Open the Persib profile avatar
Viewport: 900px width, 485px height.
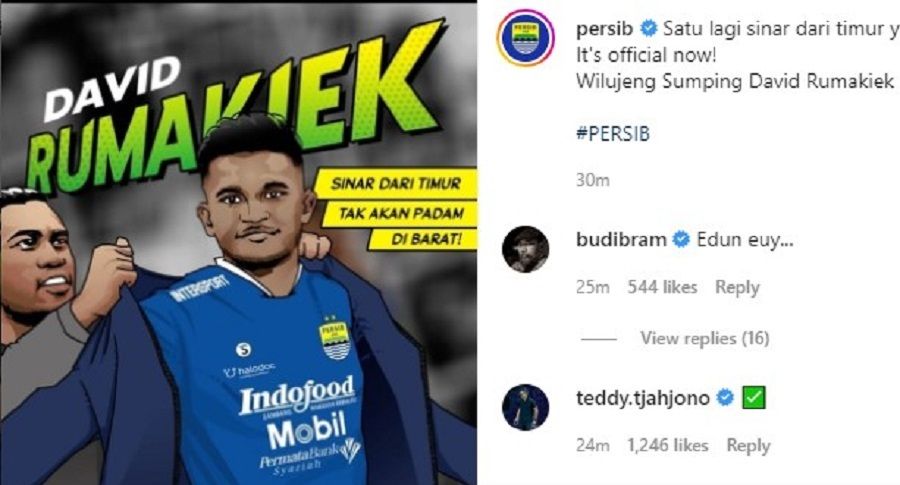coord(525,38)
